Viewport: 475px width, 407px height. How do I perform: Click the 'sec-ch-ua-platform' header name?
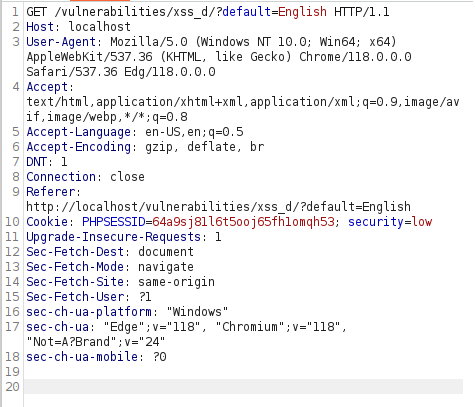tap(89, 312)
